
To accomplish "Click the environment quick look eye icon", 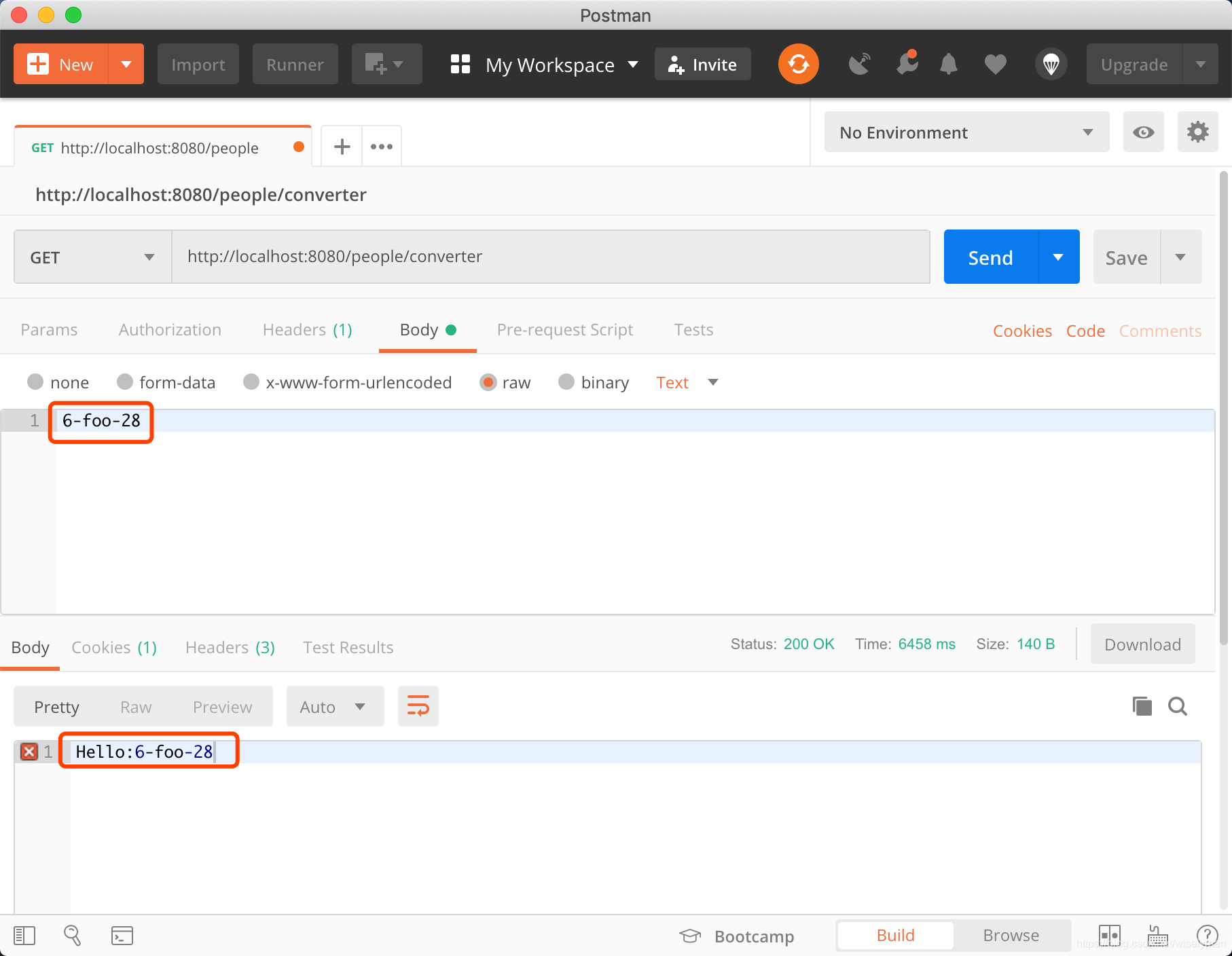I will 1143,132.
